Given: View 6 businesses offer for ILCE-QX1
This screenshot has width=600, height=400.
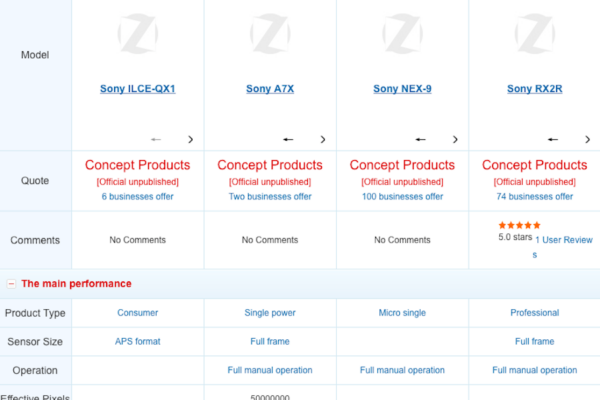Looking at the screenshot, I should pyautogui.click(x=138, y=197).
